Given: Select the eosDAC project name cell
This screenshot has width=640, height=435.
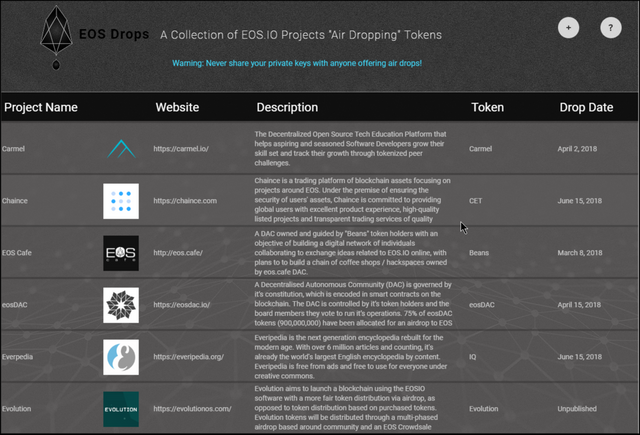Looking at the screenshot, I should pyautogui.click(x=14, y=305).
